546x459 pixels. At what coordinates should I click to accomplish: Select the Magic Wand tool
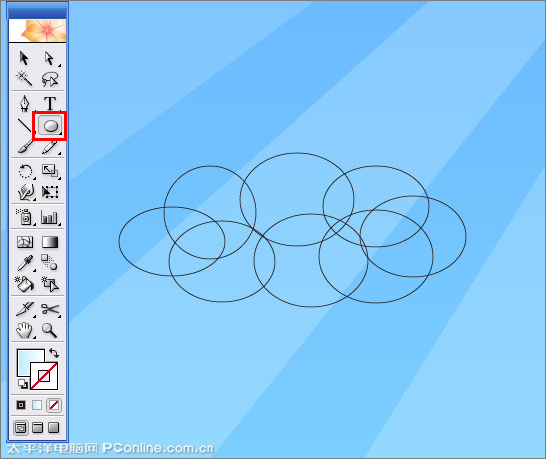pos(24,79)
